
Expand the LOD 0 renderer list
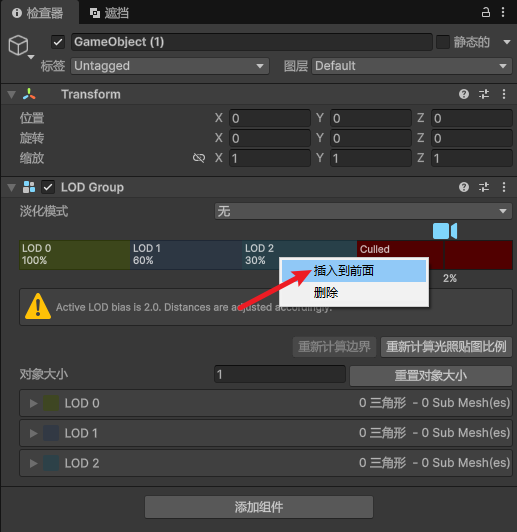34,403
